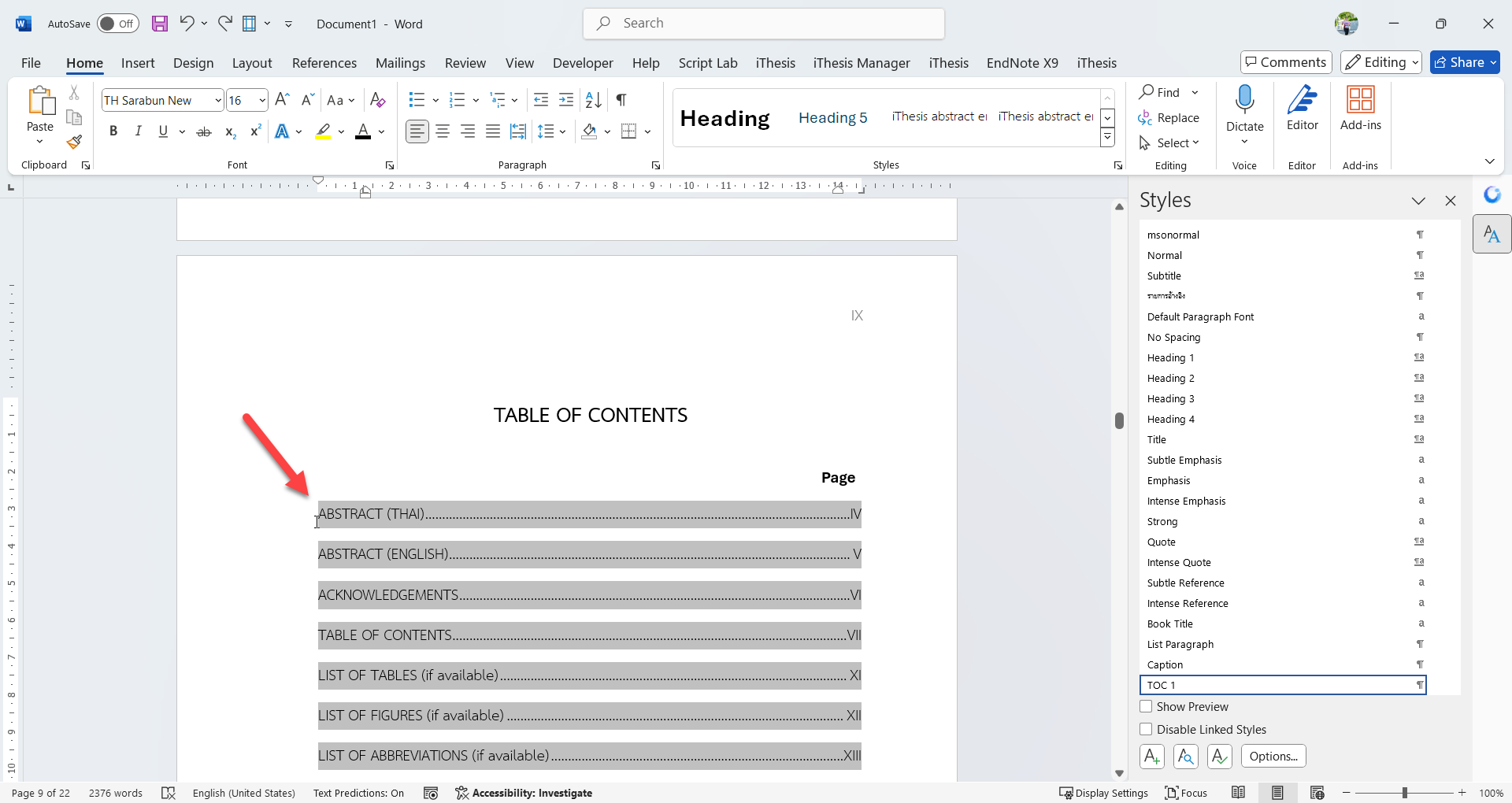
Task: Click the Copy icon in Clipboard group
Action: (x=74, y=117)
